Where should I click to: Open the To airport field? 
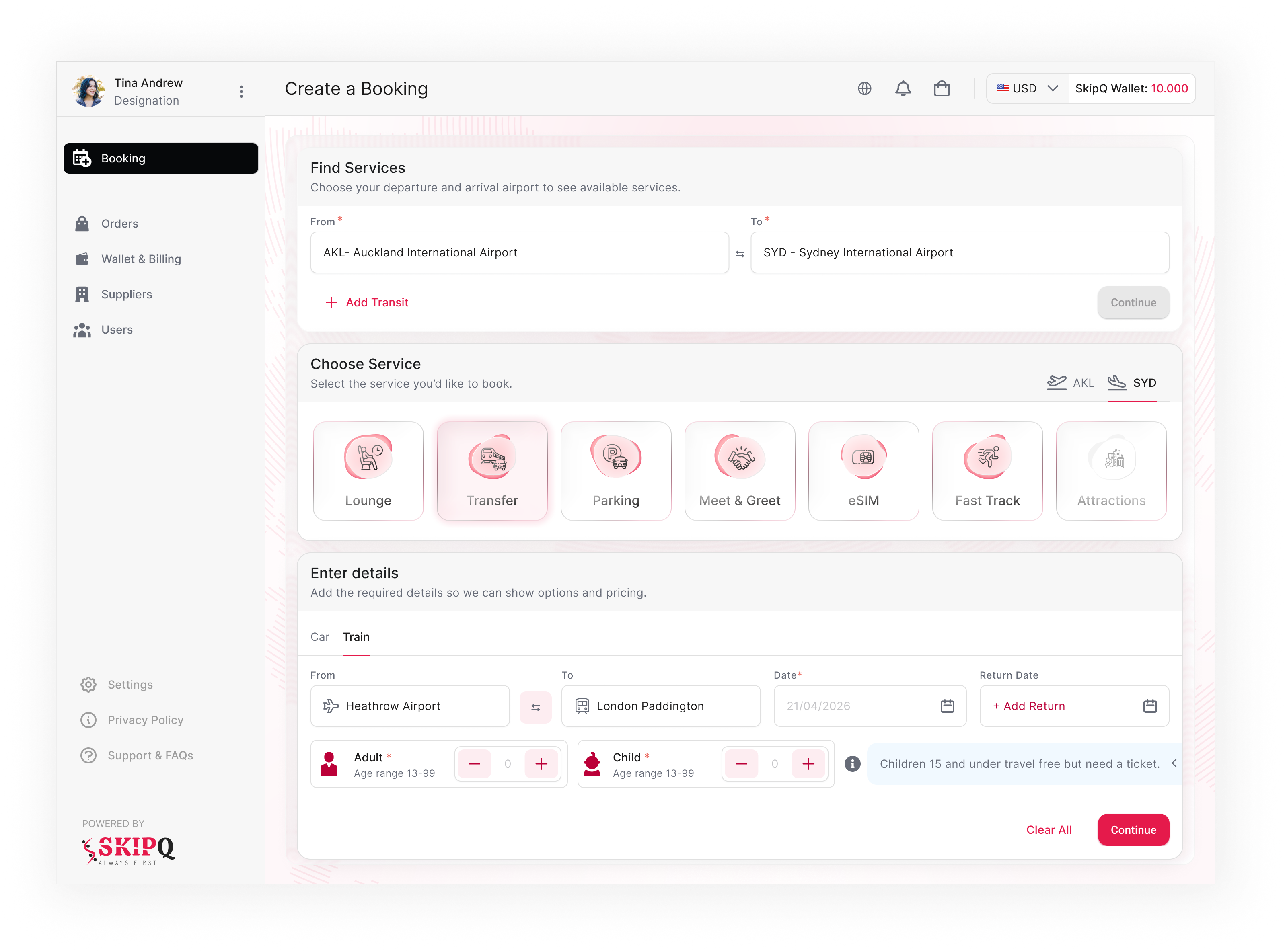click(x=960, y=252)
